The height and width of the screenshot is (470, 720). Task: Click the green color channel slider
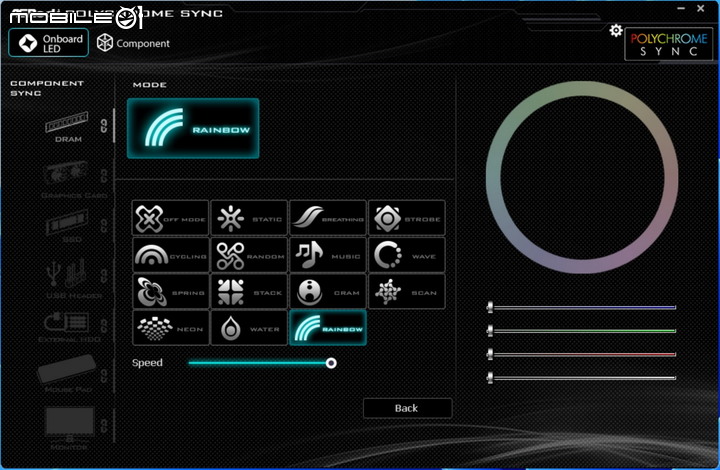(x=581, y=330)
